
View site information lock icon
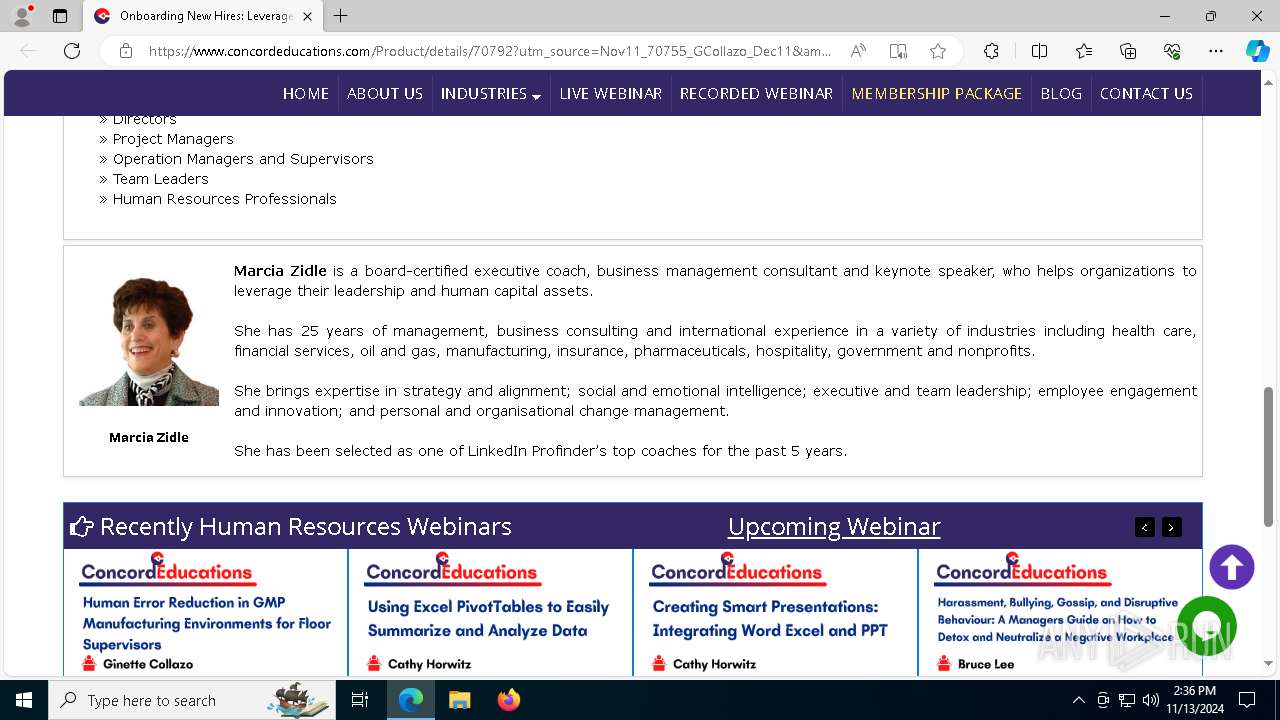126,51
